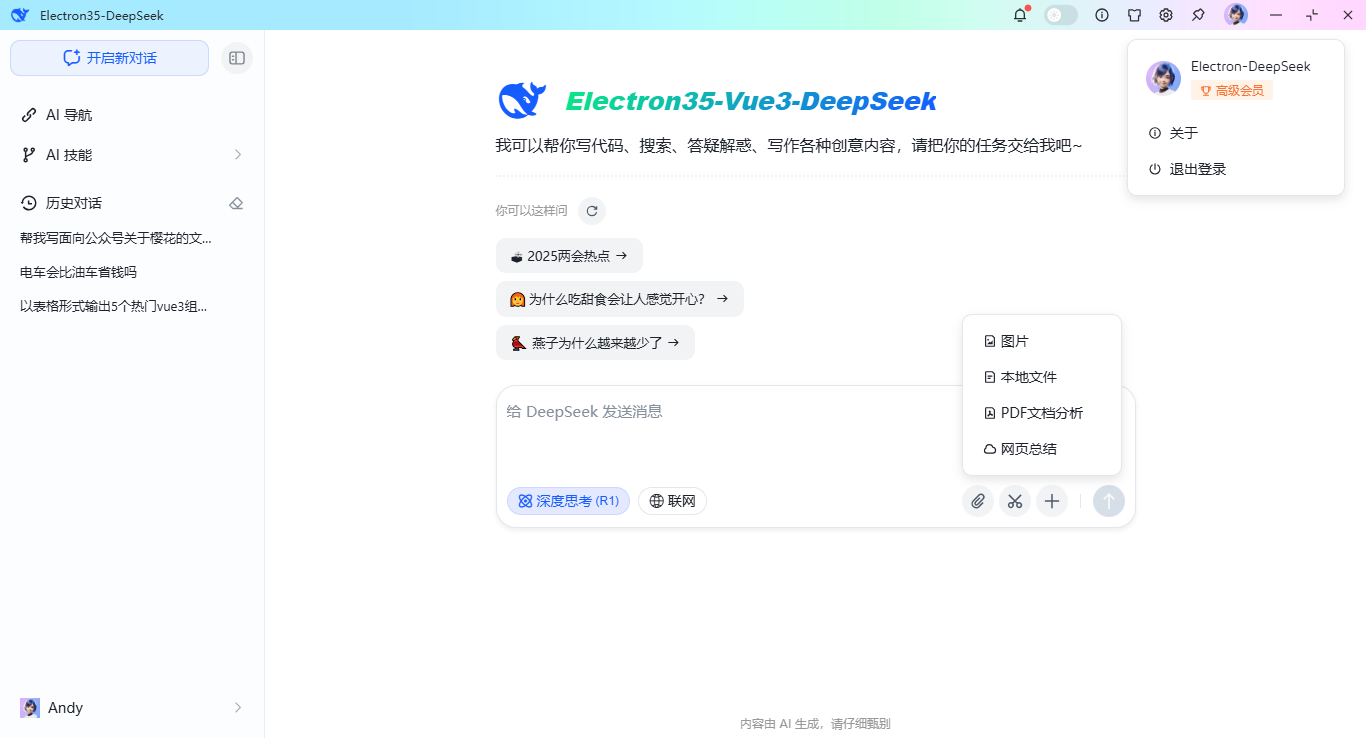Click the Andy avatar at sidebar bottom
The height and width of the screenshot is (738, 1366).
pyautogui.click(x=30, y=708)
